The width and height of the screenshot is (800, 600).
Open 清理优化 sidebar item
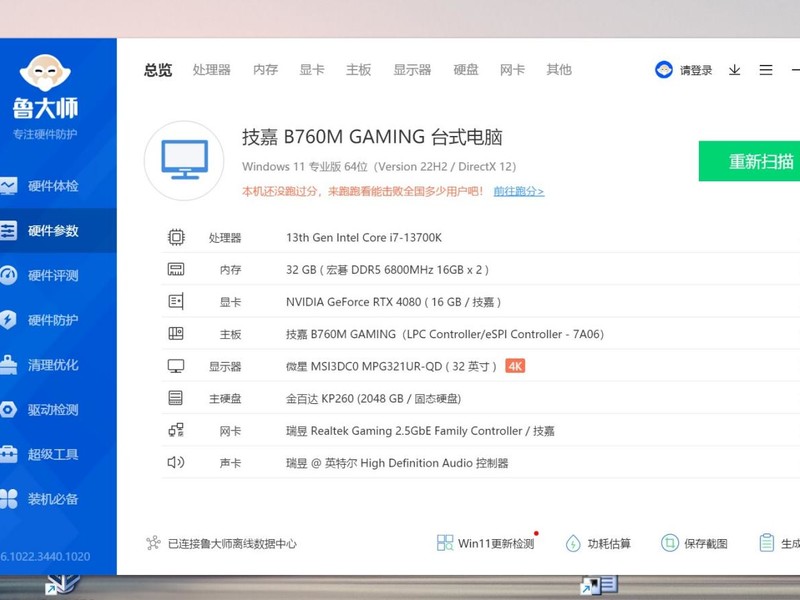point(53,365)
